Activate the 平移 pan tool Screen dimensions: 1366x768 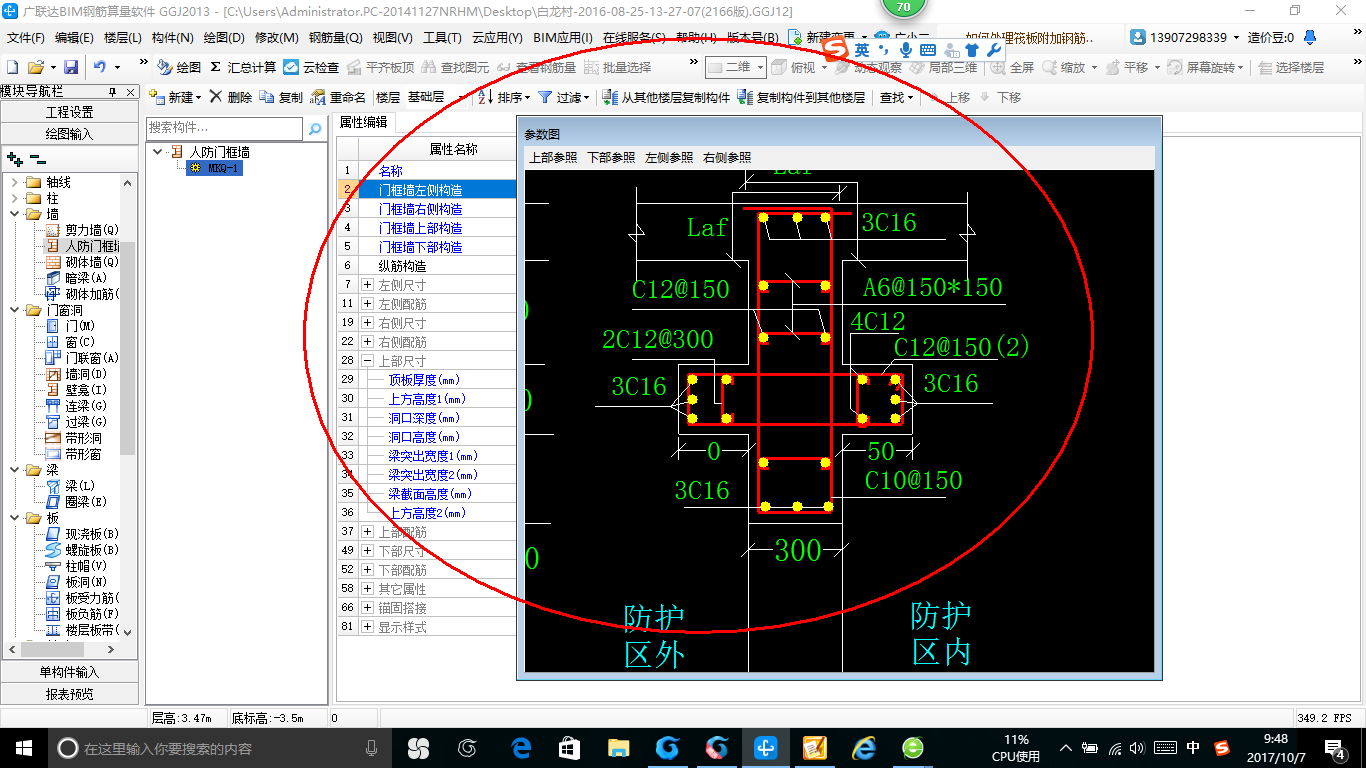[1126, 67]
